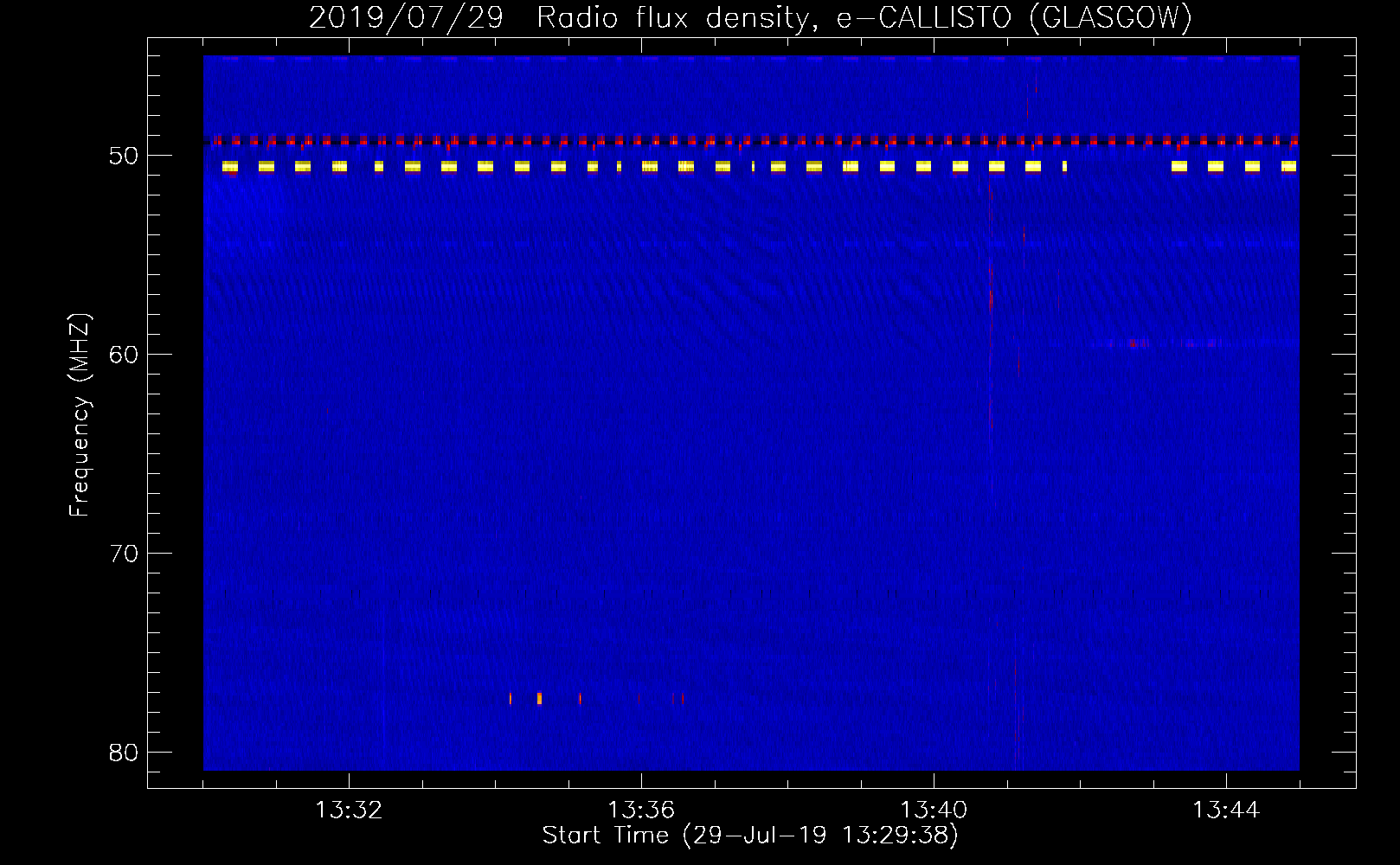
Task: Click the faint red patch near 59.5 MHz
Action: click(x=1139, y=343)
